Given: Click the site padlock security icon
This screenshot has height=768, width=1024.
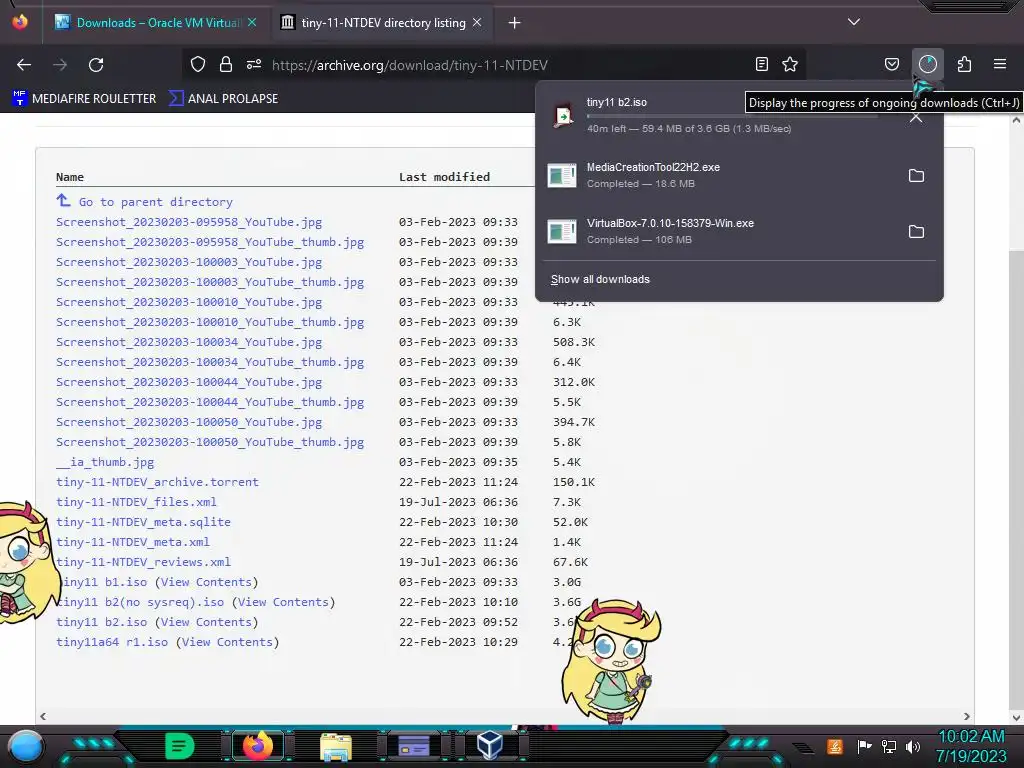Looking at the screenshot, I should click(226, 65).
